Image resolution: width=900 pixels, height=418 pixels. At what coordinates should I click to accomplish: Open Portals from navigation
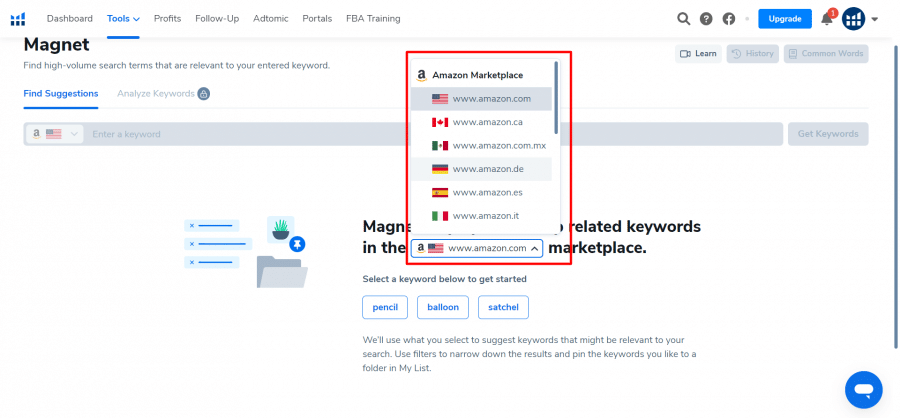pos(317,18)
